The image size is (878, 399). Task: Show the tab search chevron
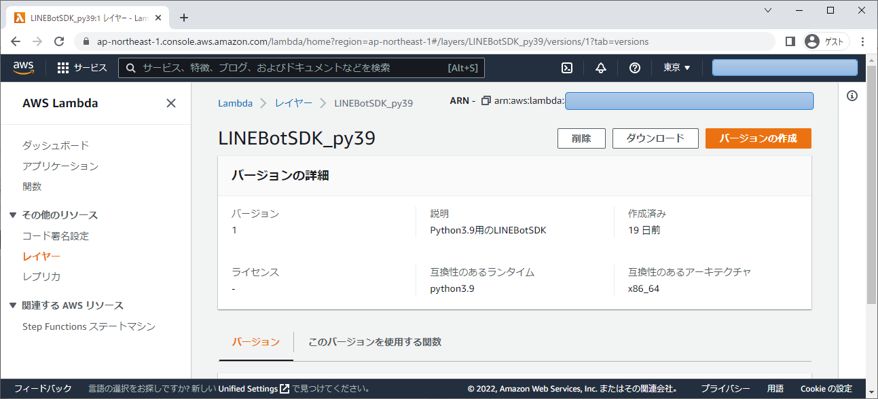768,10
